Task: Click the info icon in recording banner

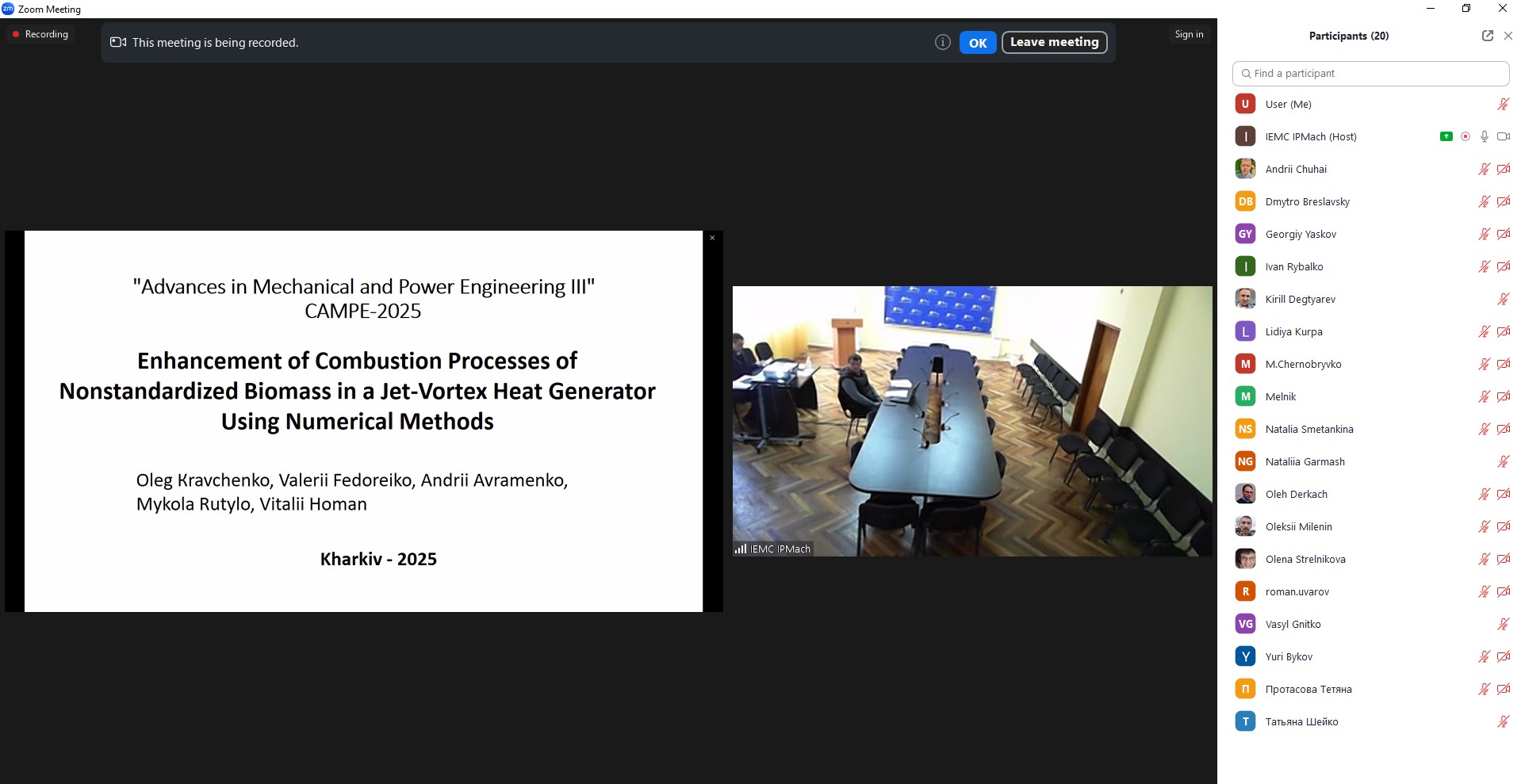Action: [x=942, y=43]
